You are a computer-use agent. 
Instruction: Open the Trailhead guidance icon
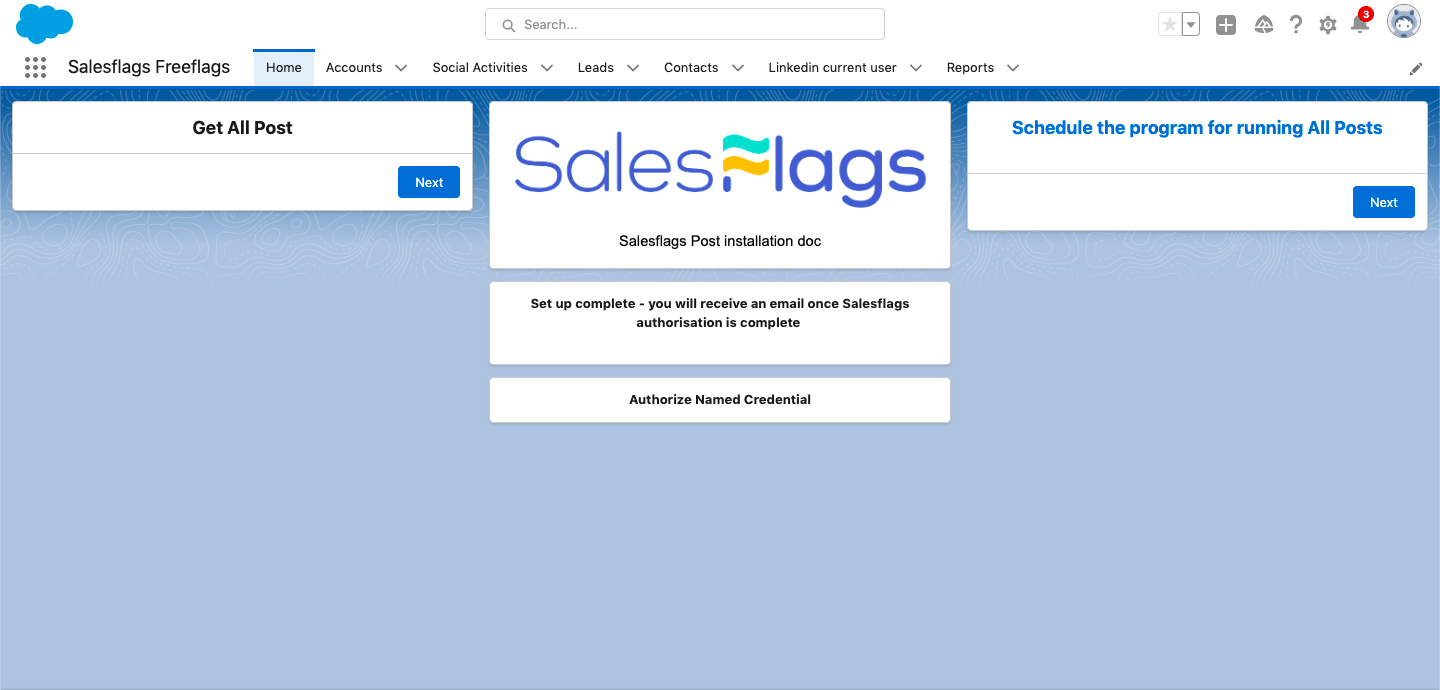(1263, 25)
